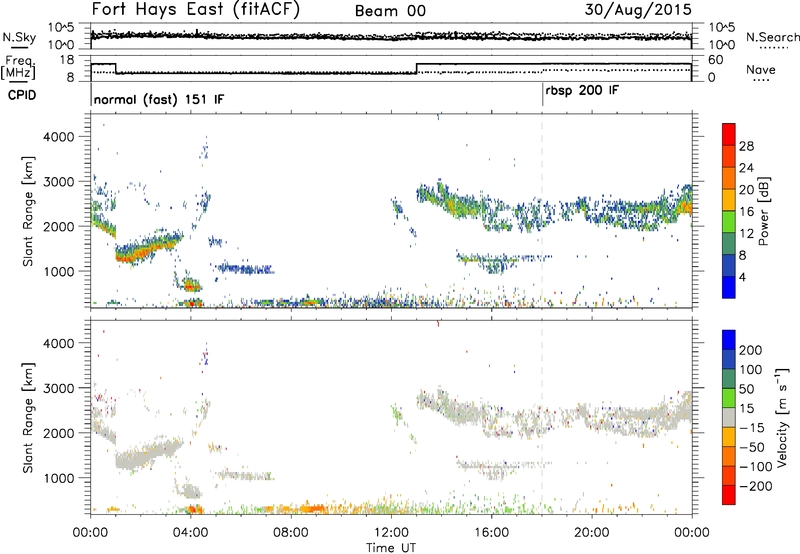This screenshot has width=800, height=554.
Task: Pick the −50 to −15 yellow Velocity swatch
Action: [x=729, y=437]
